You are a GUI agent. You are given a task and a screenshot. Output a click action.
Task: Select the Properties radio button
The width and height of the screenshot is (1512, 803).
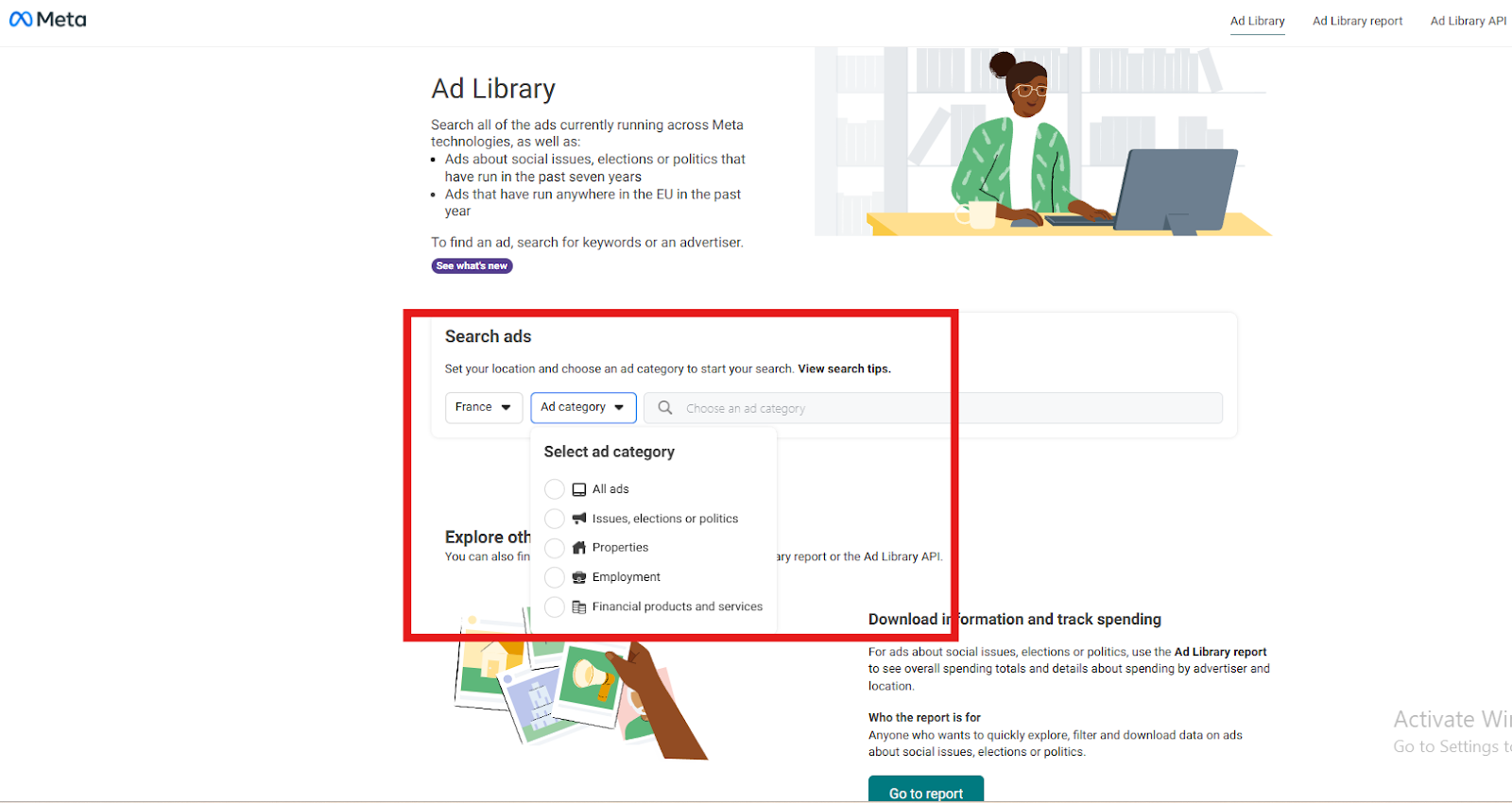point(555,548)
